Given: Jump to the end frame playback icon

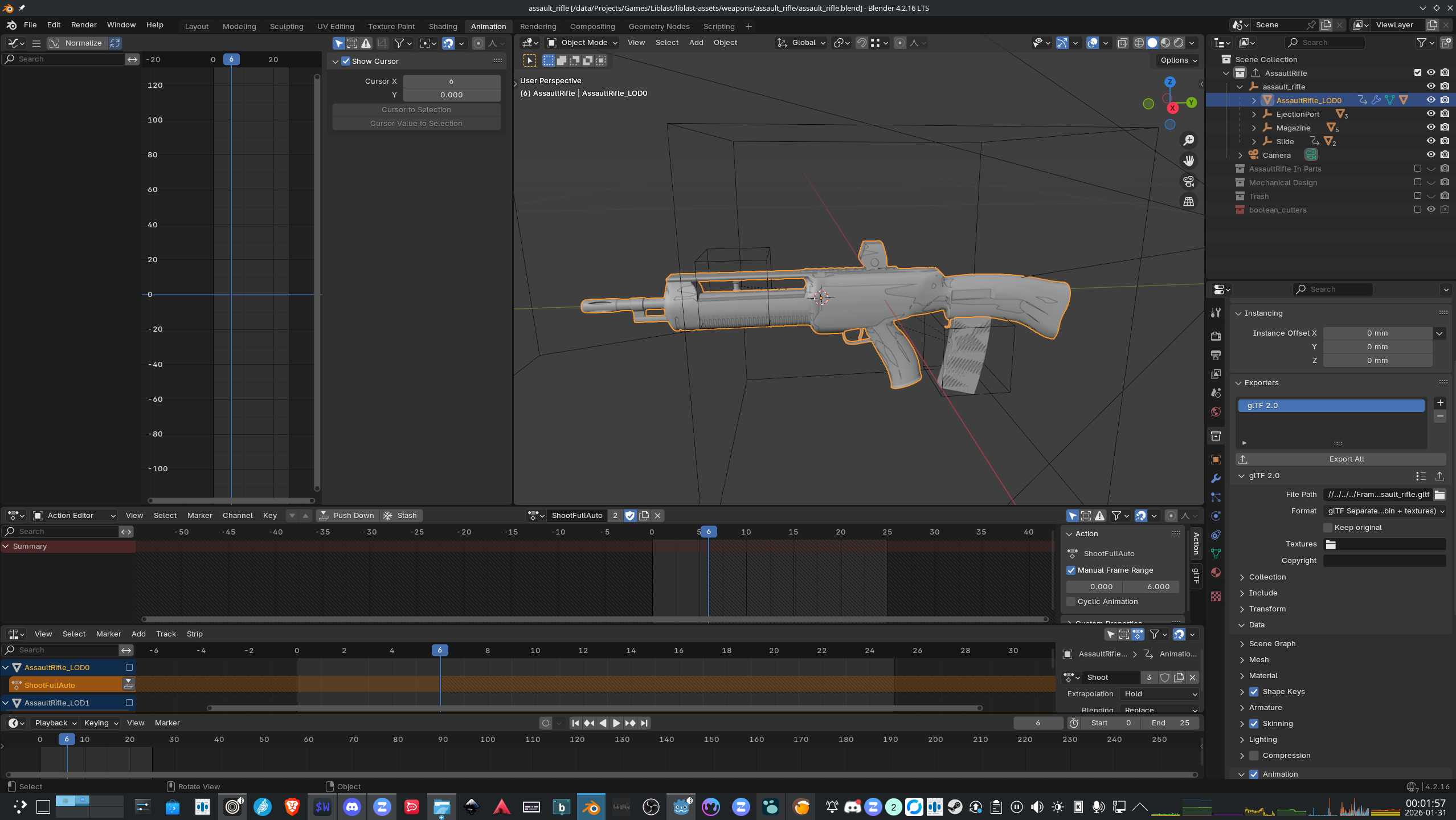Looking at the screenshot, I should click(644, 723).
